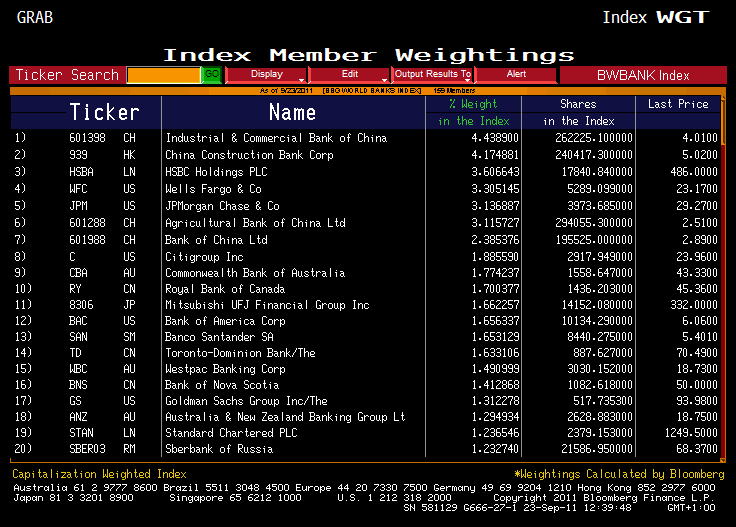The height and width of the screenshot is (527, 736).
Task: Open the Display dropdown menu
Action: (266, 75)
